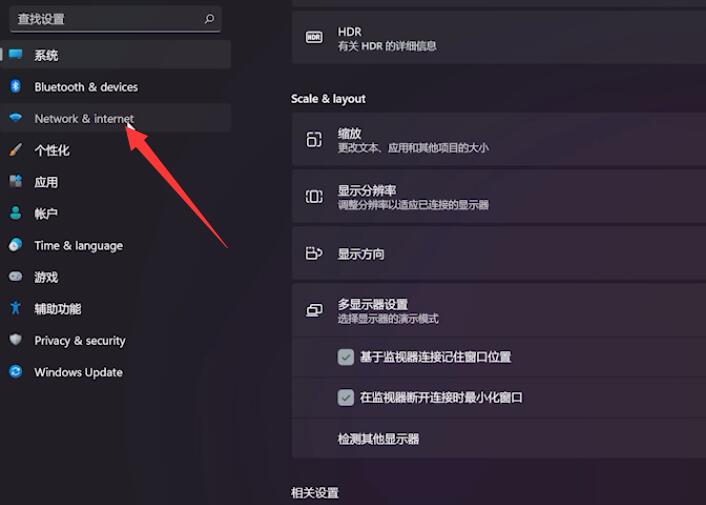Click 更改文本、应用和其他项目的大小 description

[x=413, y=148]
